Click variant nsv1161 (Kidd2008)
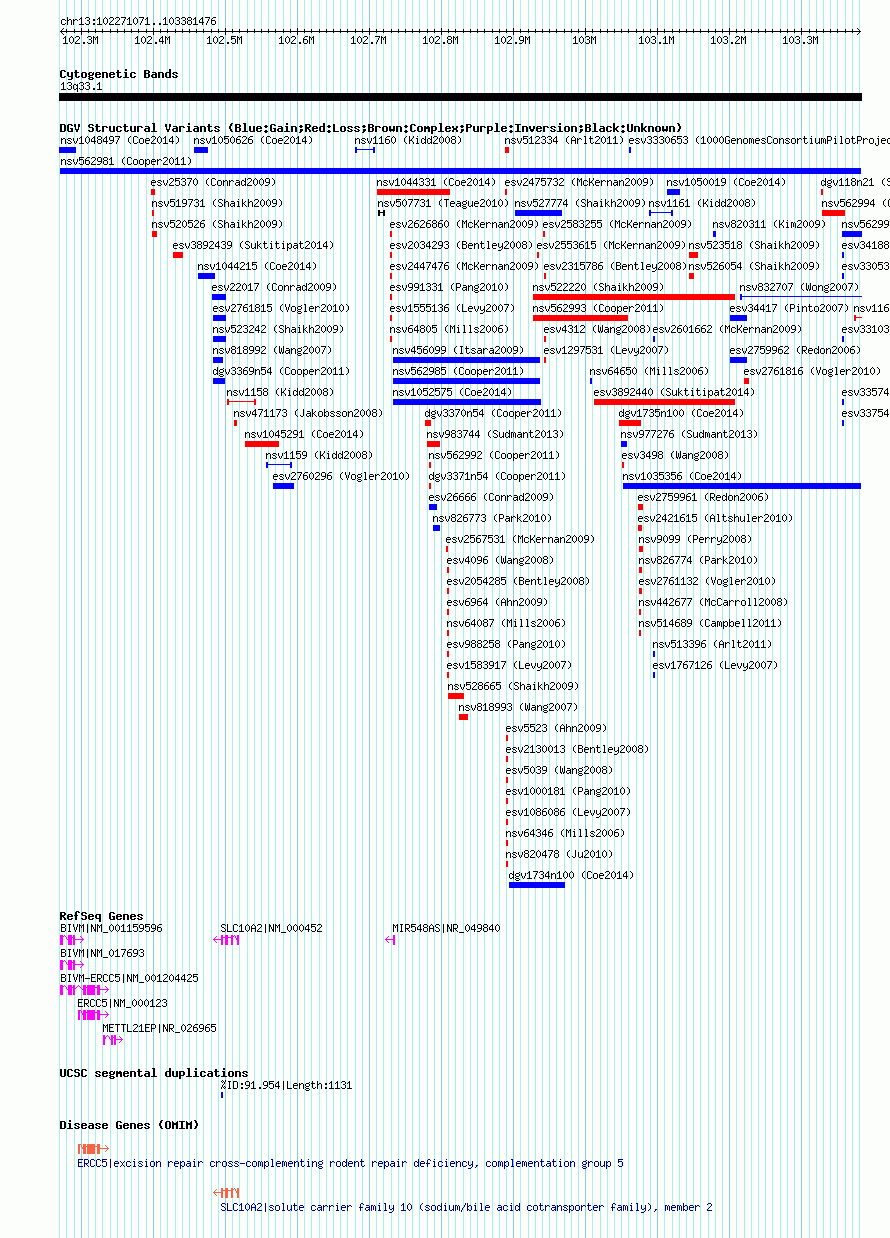This screenshot has height=1238, width=890. [x=661, y=213]
